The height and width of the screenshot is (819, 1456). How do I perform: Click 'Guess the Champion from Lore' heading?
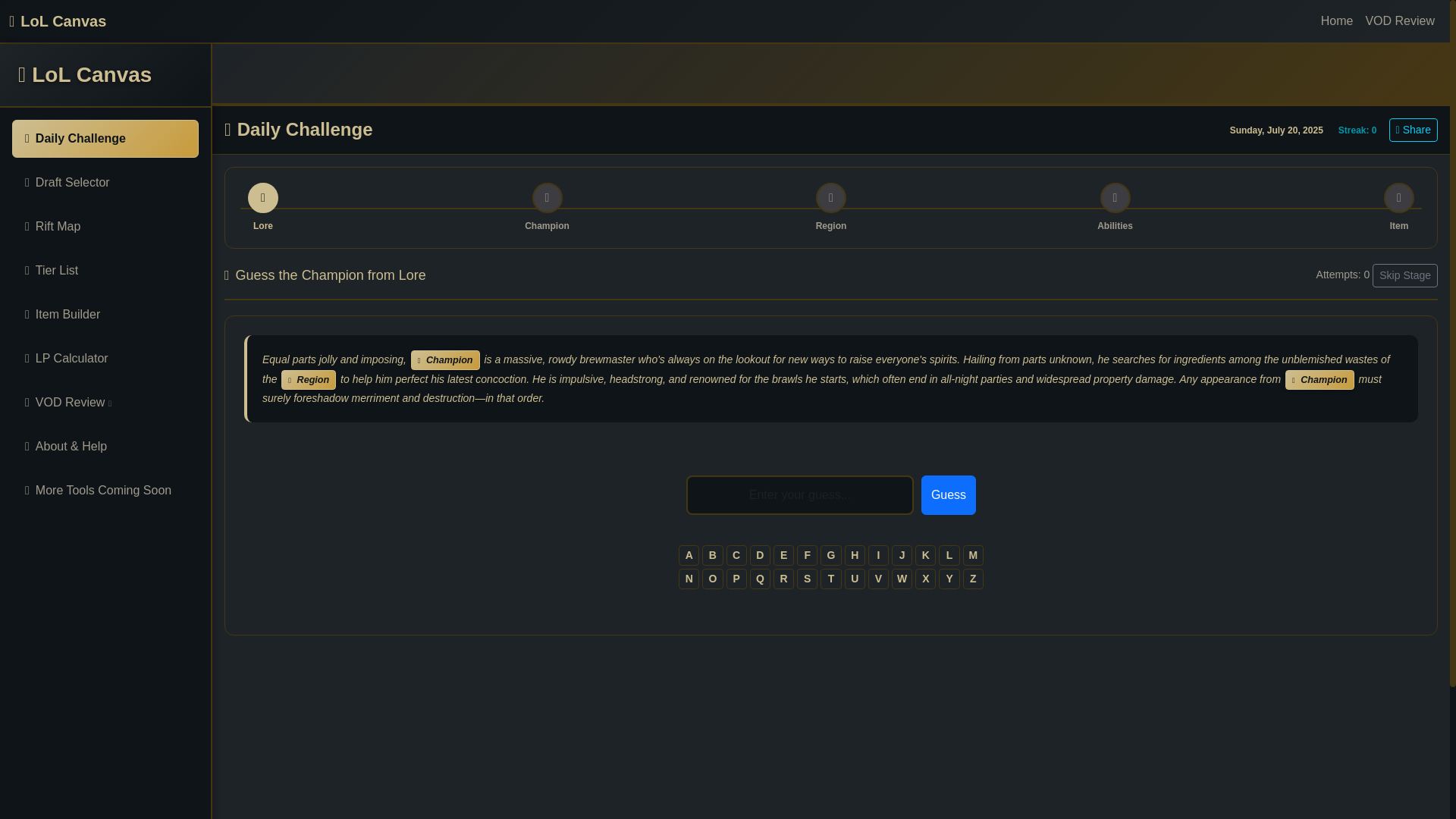(330, 275)
